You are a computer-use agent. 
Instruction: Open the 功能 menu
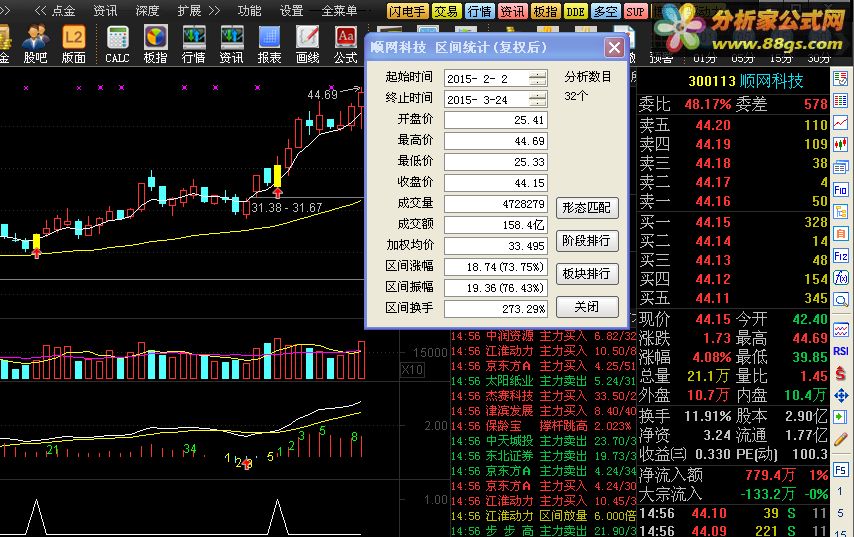(x=249, y=10)
